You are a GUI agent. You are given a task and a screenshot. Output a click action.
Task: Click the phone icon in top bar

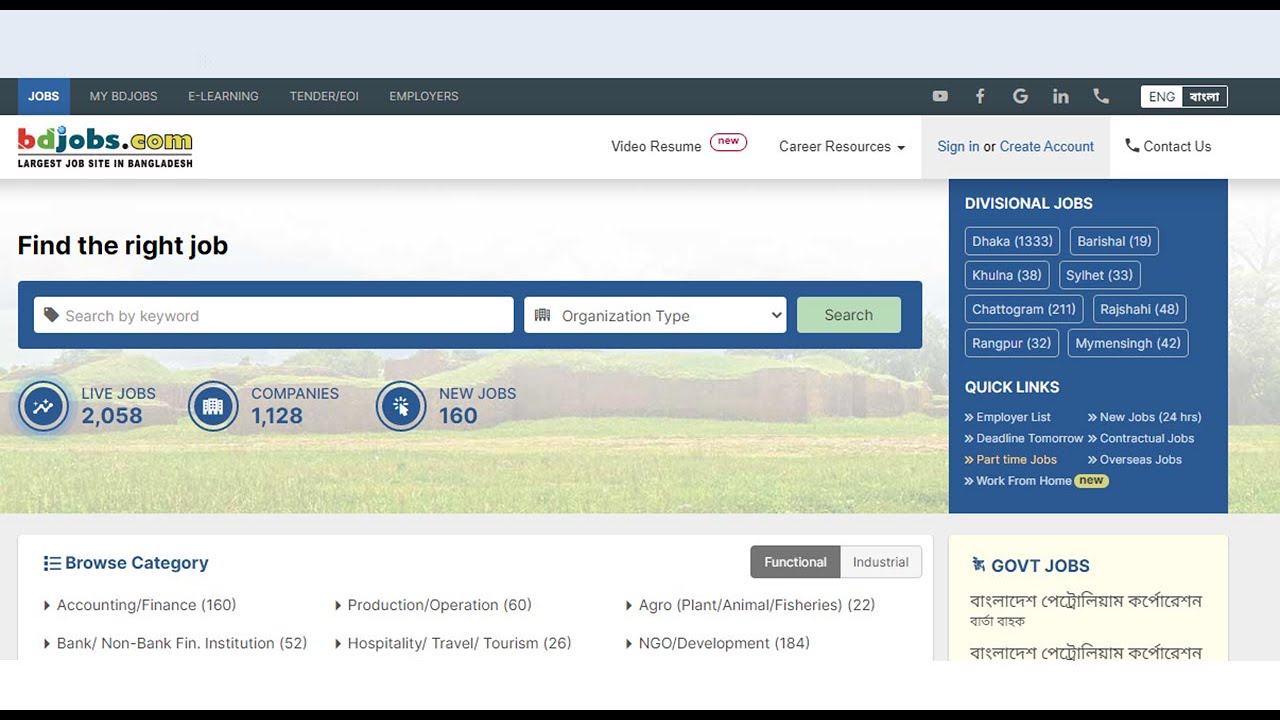pos(1101,96)
